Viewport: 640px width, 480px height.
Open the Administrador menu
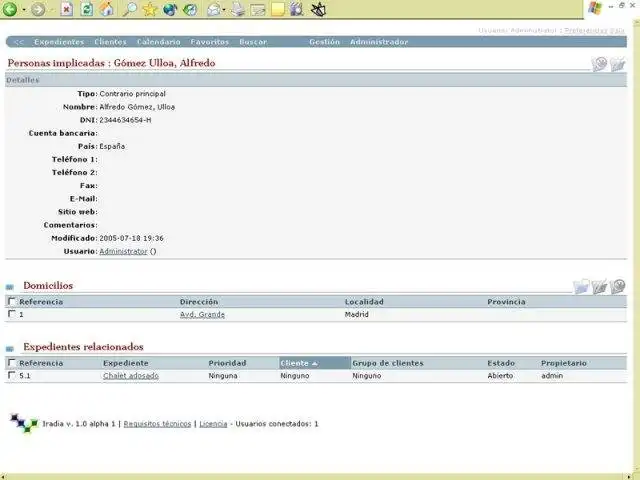[x=379, y=42]
